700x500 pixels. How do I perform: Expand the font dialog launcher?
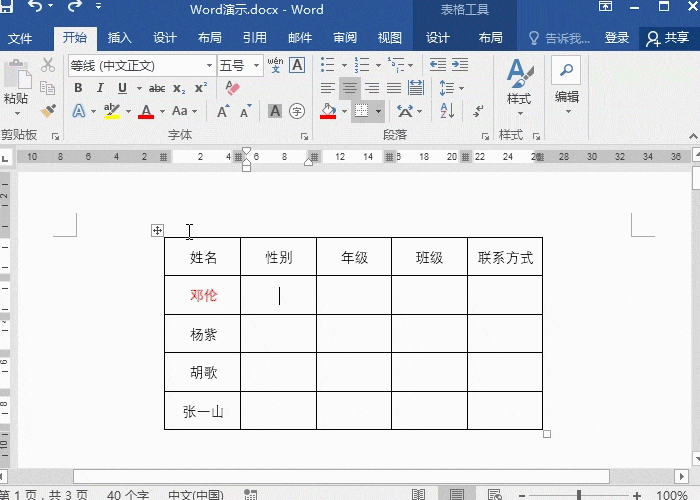pos(304,137)
